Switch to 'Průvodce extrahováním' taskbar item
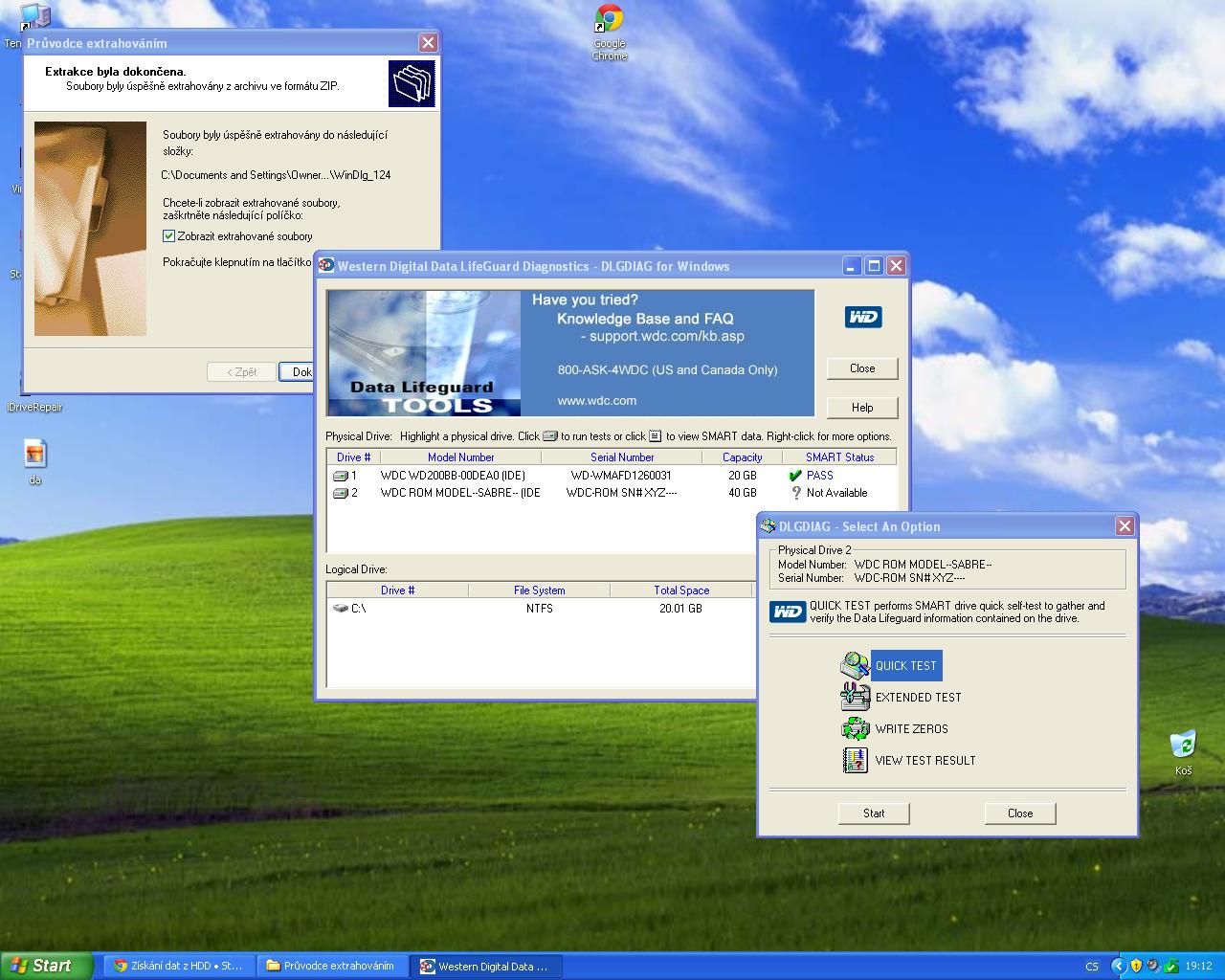The image size is (1225, 980). coord(332,967)
